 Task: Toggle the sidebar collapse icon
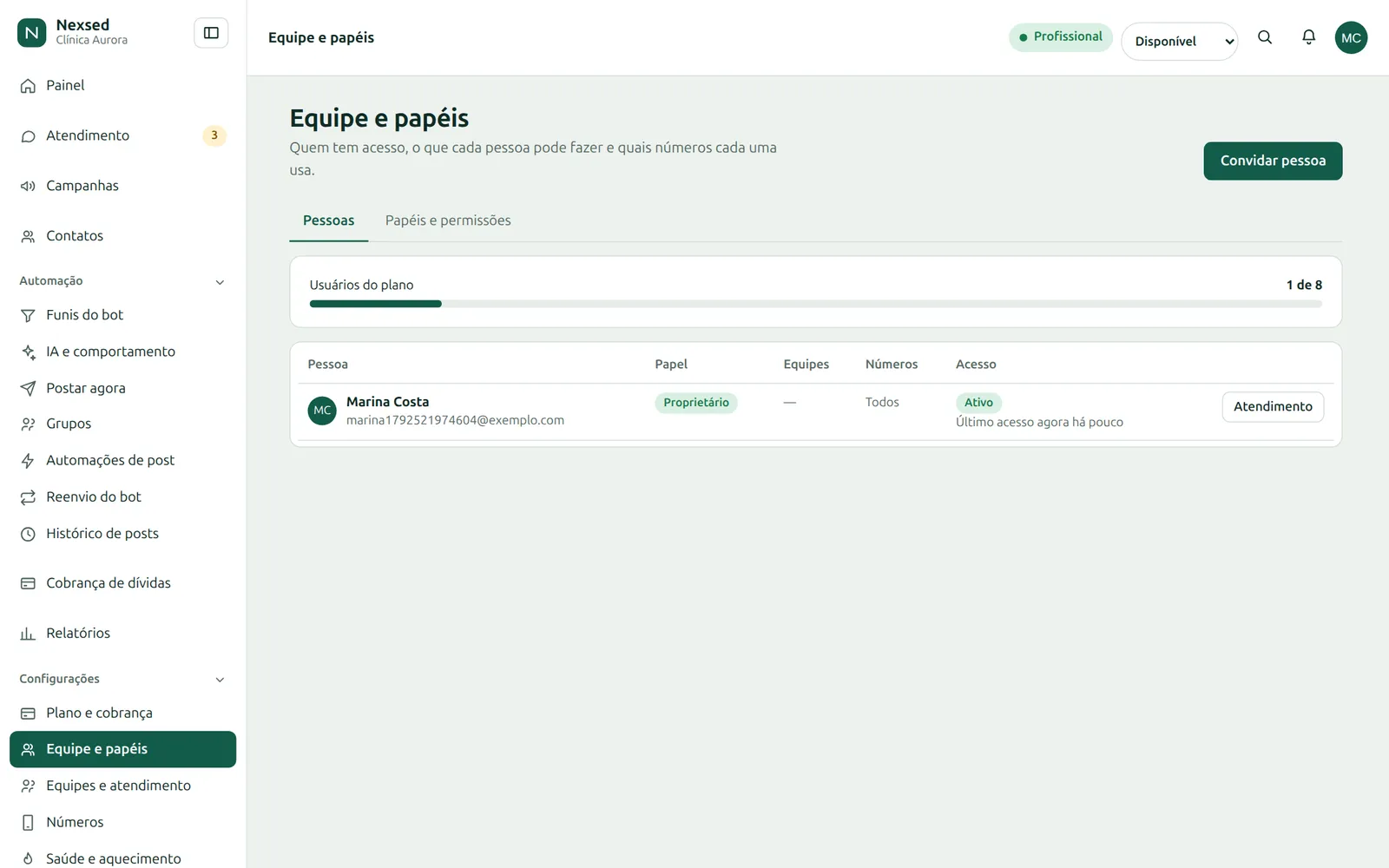[211, 33]
